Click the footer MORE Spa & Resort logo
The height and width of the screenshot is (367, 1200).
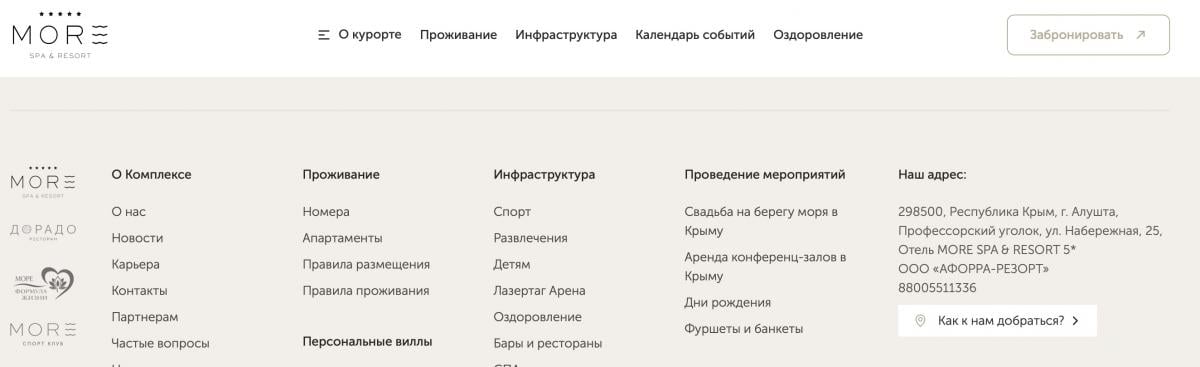pos(42,183)
